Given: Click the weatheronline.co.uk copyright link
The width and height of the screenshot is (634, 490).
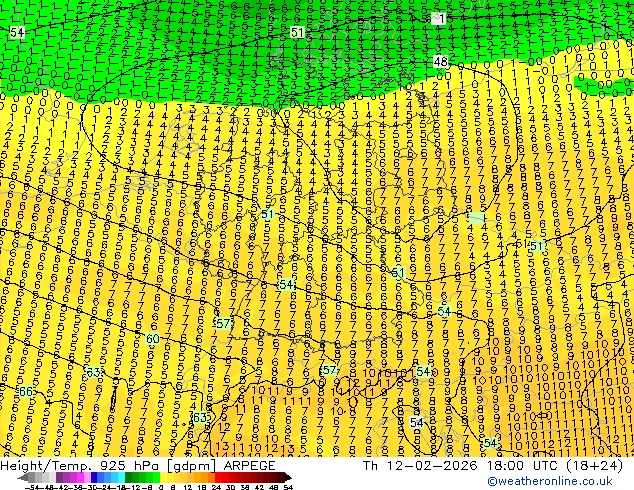Looking at the screenshot, I should 550,481.
